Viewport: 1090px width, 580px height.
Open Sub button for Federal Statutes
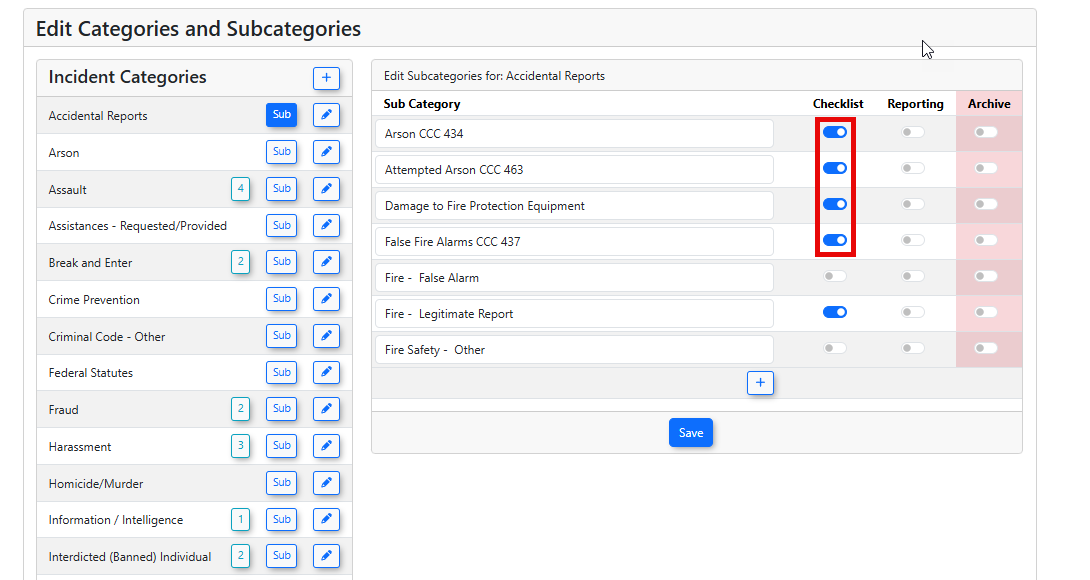282,372
